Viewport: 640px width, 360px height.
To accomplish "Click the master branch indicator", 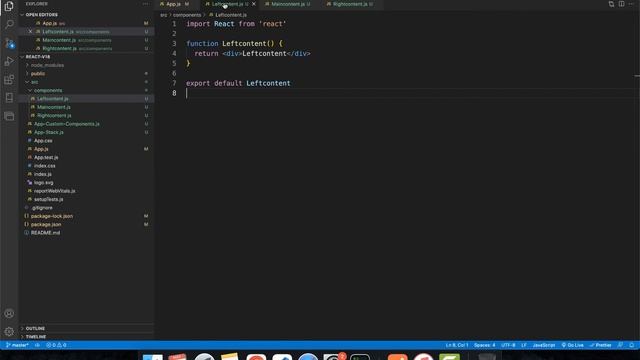I will click(17, 345).
